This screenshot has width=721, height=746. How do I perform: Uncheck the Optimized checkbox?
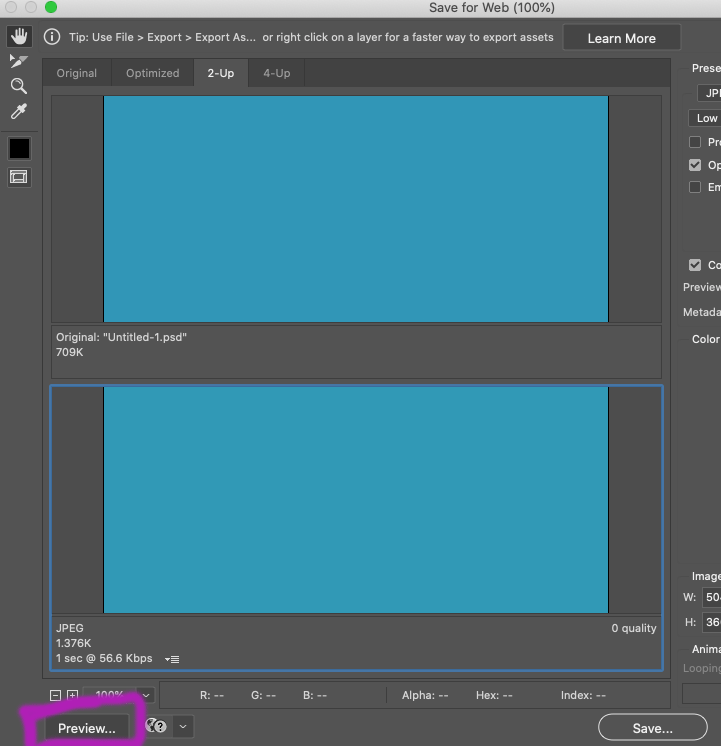point(695,165)
